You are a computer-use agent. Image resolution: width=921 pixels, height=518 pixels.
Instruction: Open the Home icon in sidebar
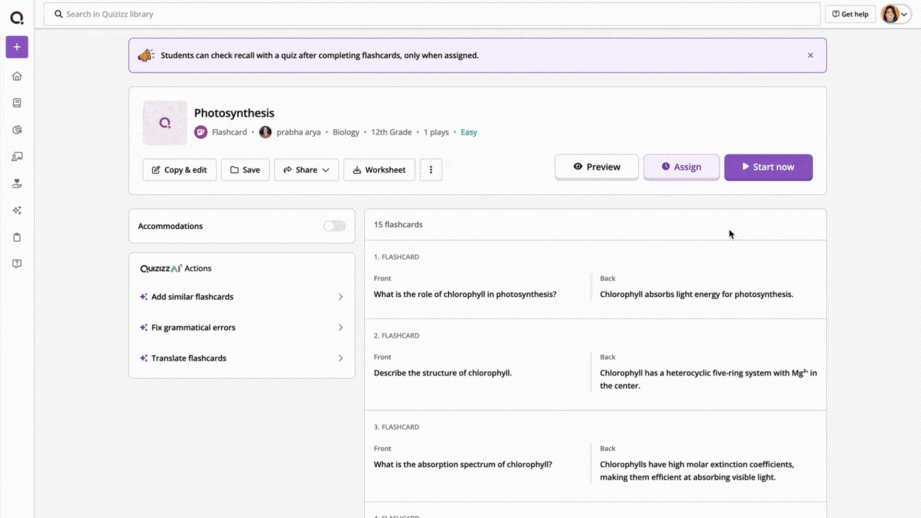pos(17,76)
